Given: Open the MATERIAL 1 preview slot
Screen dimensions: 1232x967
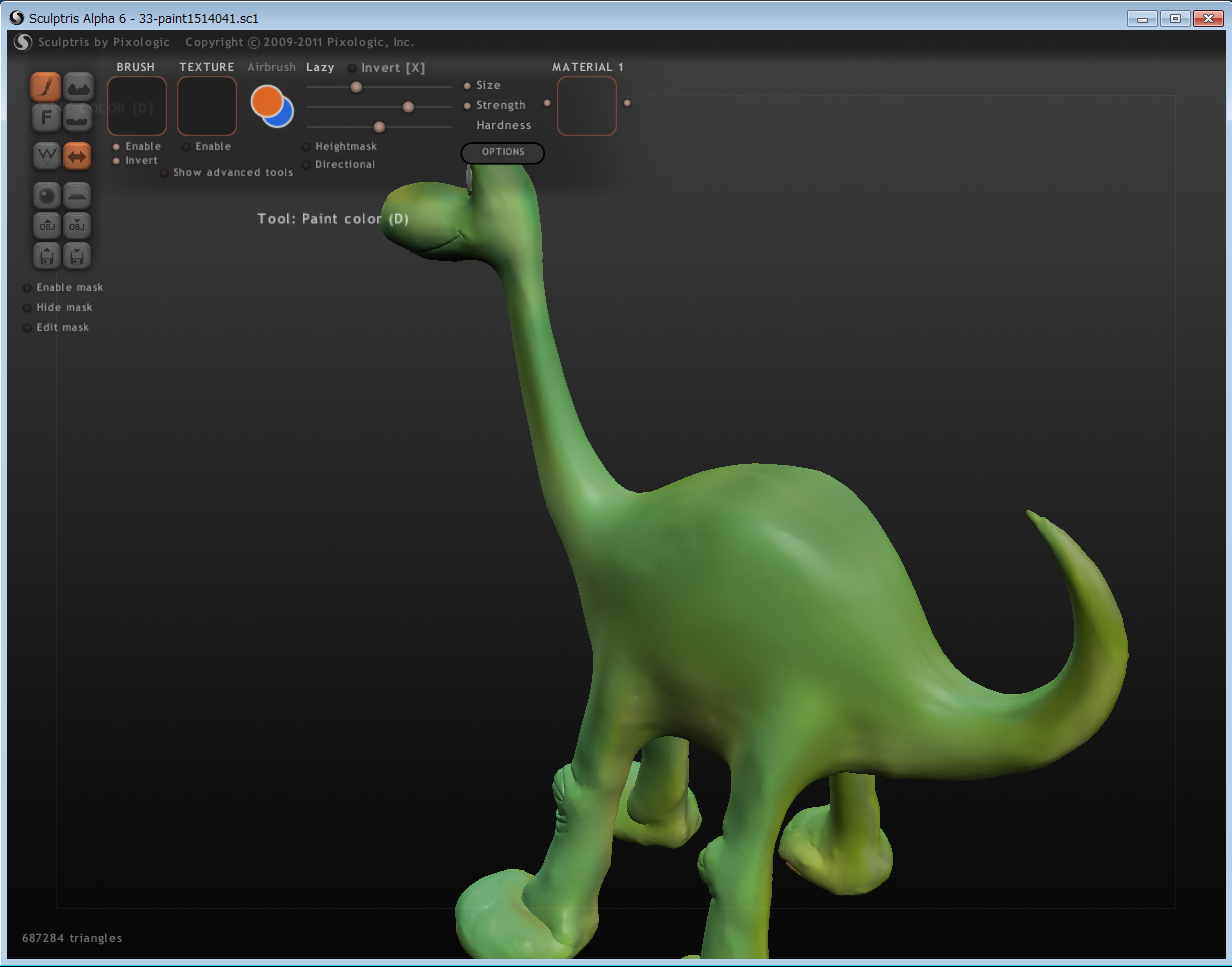Looking at the screenshot, I should [587, 106].
